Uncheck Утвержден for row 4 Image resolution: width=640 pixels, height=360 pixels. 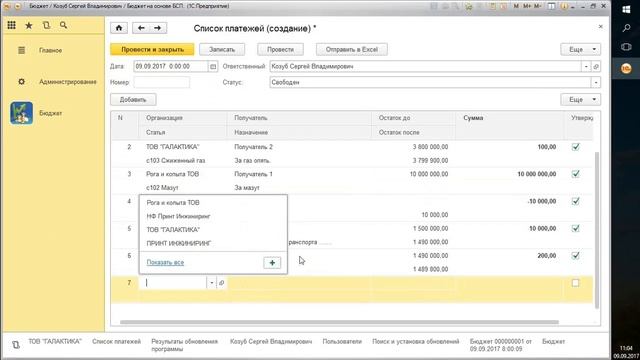coord(576,201)
